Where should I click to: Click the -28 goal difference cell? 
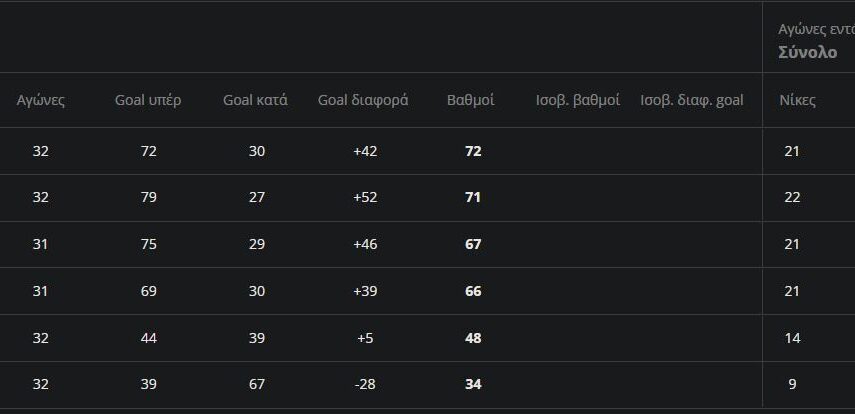[x=364, y=385]
